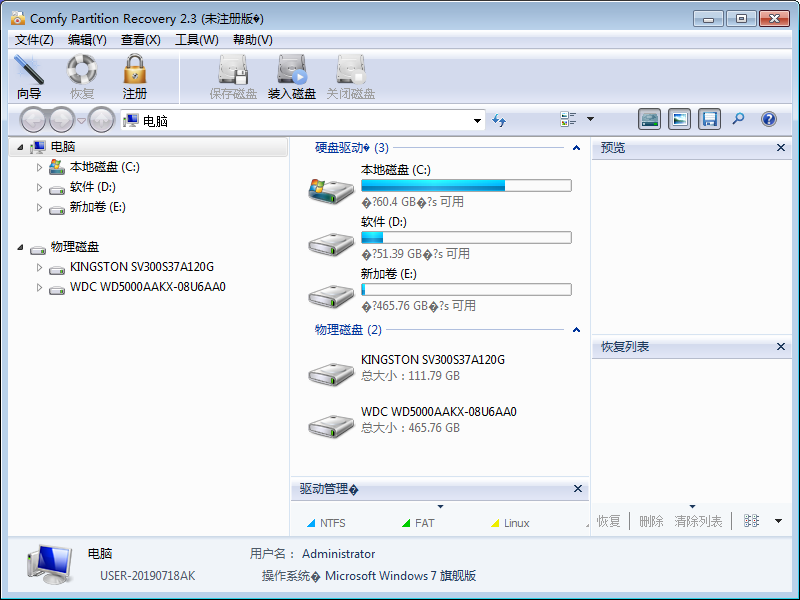Go up one level with up arrow
800x600 pixels.
tap(101, 120)
